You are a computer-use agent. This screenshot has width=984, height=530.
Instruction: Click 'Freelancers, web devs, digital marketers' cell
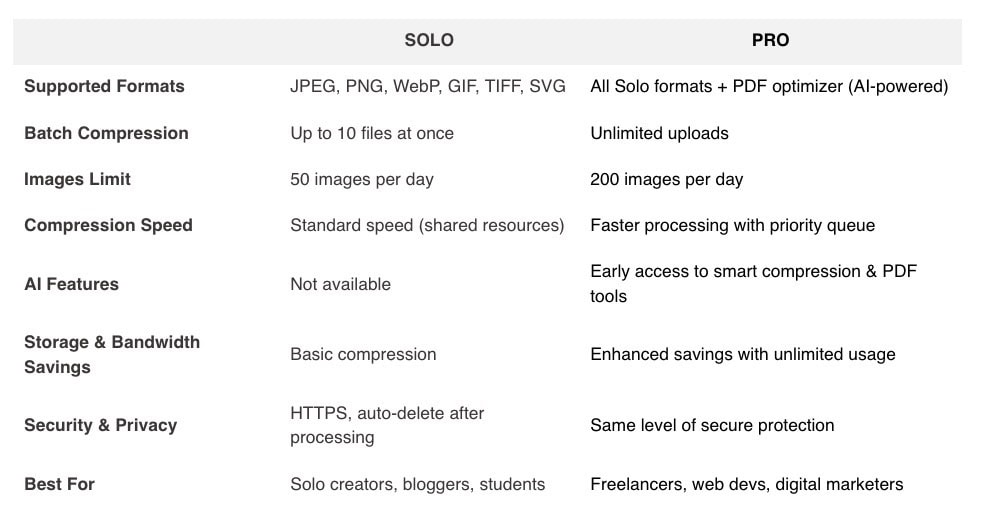coord(746,484)
